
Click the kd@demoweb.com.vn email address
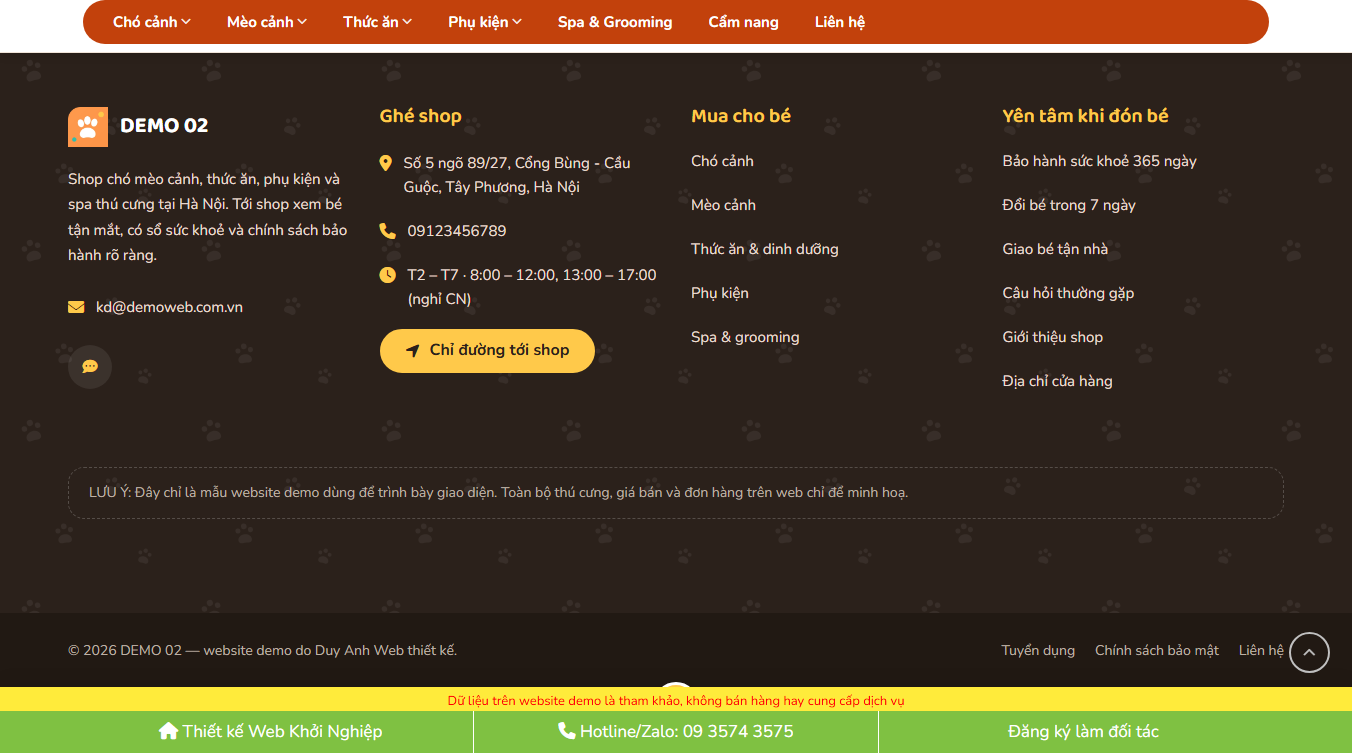(169, 307)
